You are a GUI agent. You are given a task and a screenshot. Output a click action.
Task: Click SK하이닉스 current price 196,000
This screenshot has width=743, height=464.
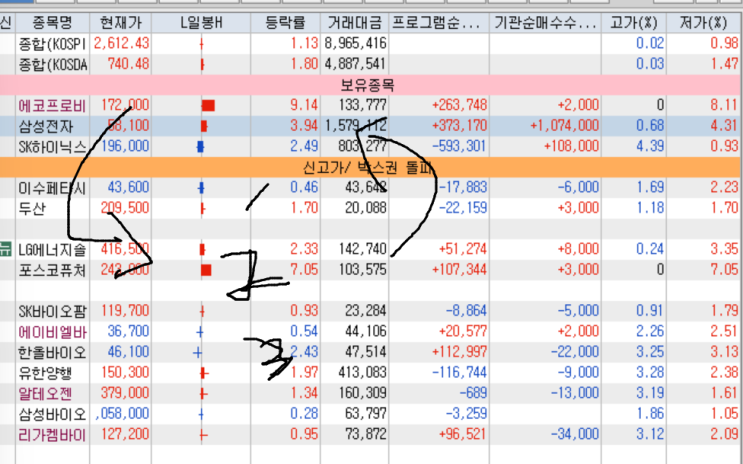[x=125, y=146]
